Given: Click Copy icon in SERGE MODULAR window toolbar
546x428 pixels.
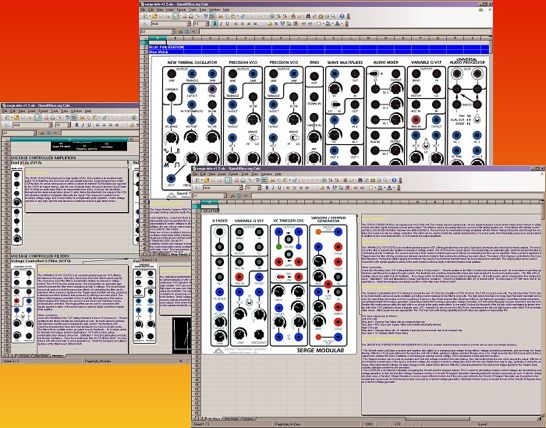Looking at the screenshot, I should [x=278, y=180].
